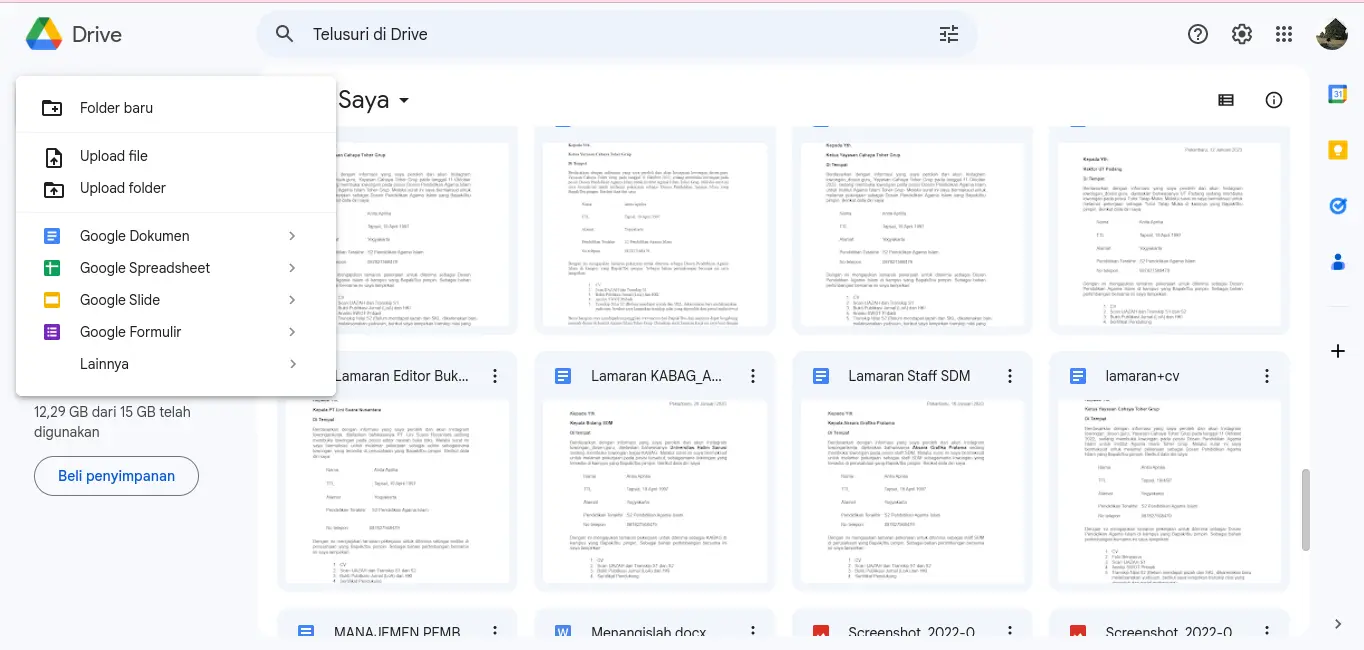The image size is (1364, 650).
Task: Click the Google Drive logo
Action: pyautogui.click(x=44, y=34)
